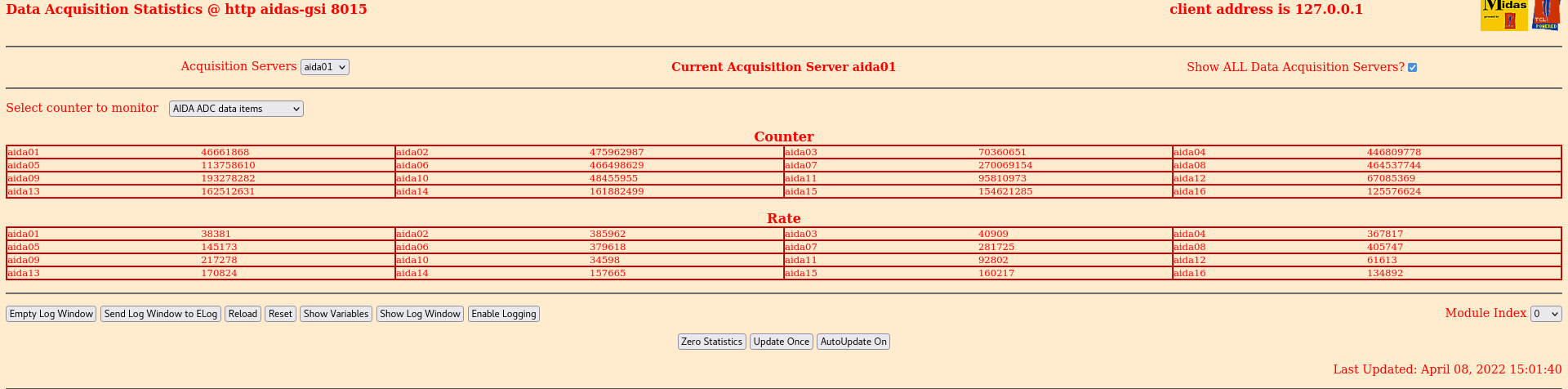This screenshot has width=1568, height=389.
Task: Select Counter value 193278282 for aida09
Action: pyautogui.click(x=228, y=178)
